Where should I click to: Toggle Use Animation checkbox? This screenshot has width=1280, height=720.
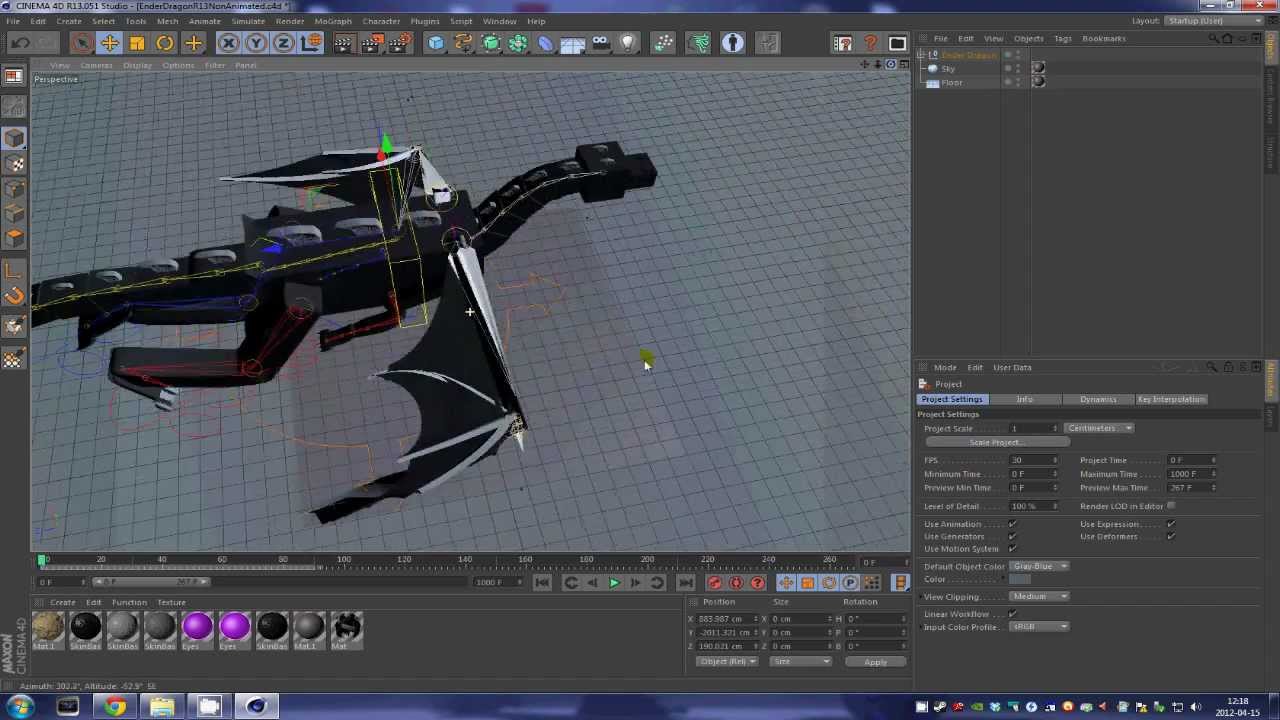click(1012, 524)
